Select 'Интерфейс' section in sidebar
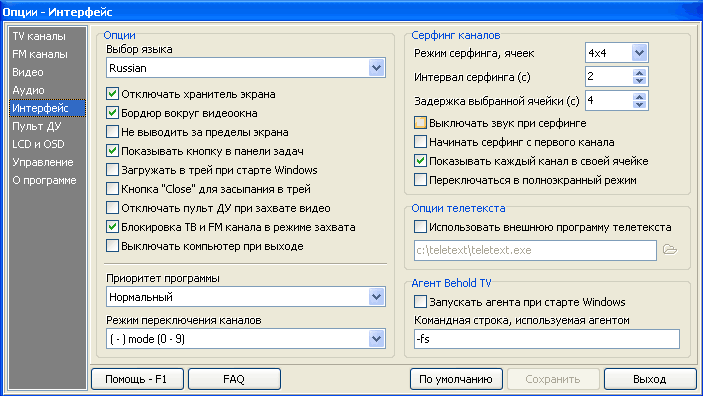The width and height of the screenshot is (703, 396). click(48, 108)
